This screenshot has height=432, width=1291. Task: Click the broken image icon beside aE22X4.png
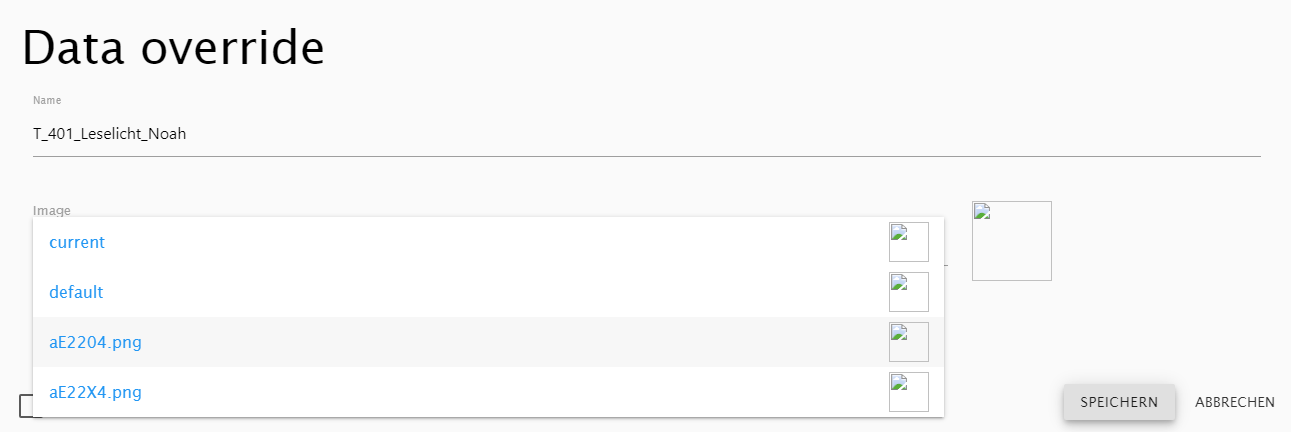pyautogui.click(x=908, y=392)
